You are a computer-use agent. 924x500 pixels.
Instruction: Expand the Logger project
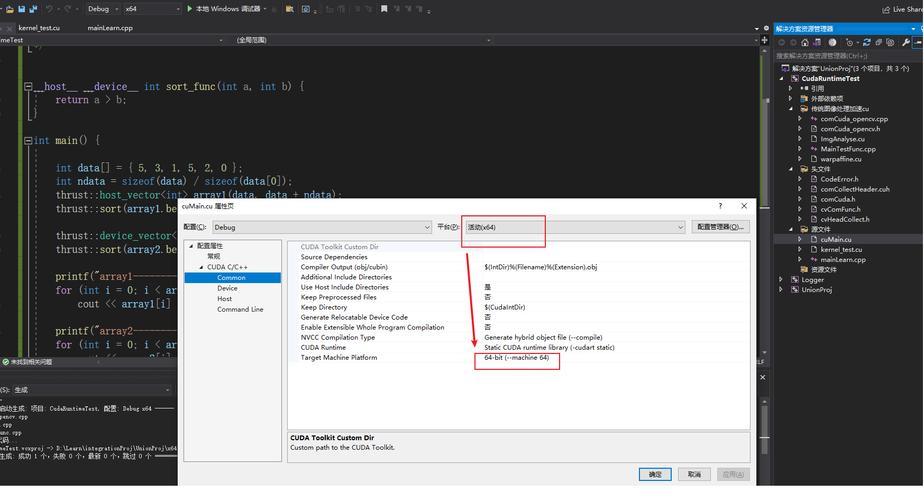782,279
